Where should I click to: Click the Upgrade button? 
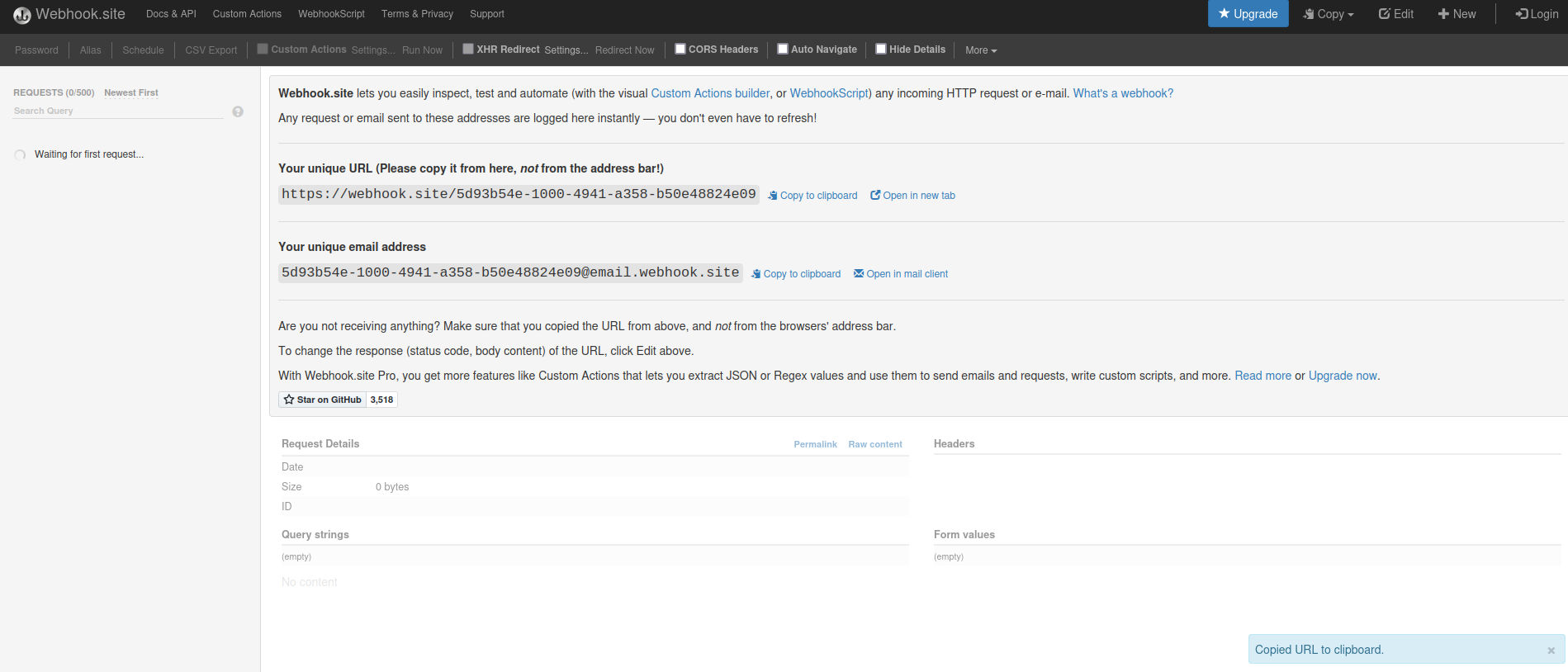(1248, 13)
